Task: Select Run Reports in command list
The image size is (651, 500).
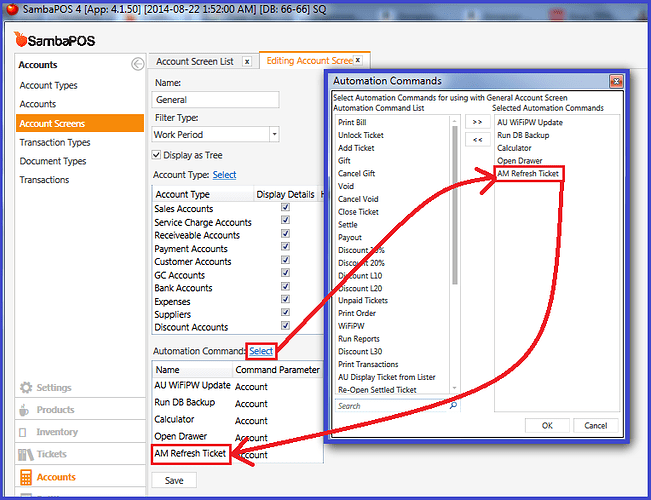Action: point(359,339)
